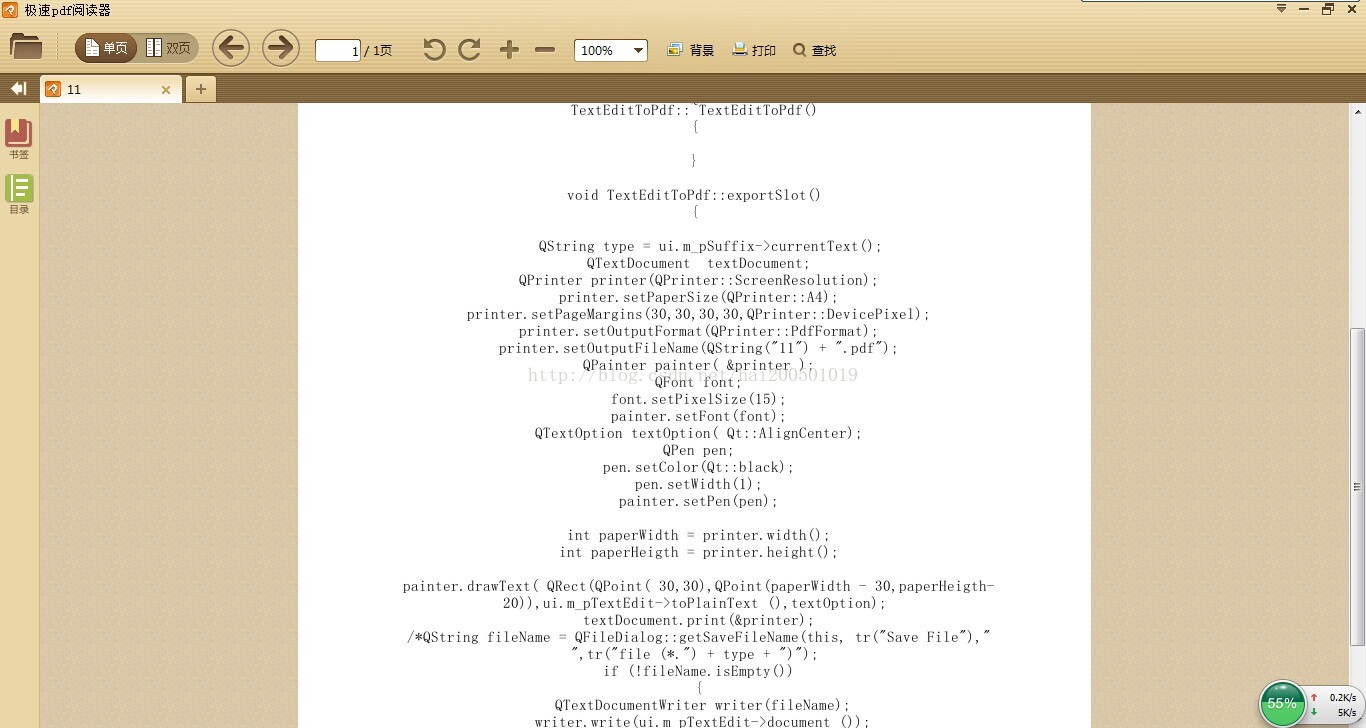Rotate page clockwise

pos(469,50)
